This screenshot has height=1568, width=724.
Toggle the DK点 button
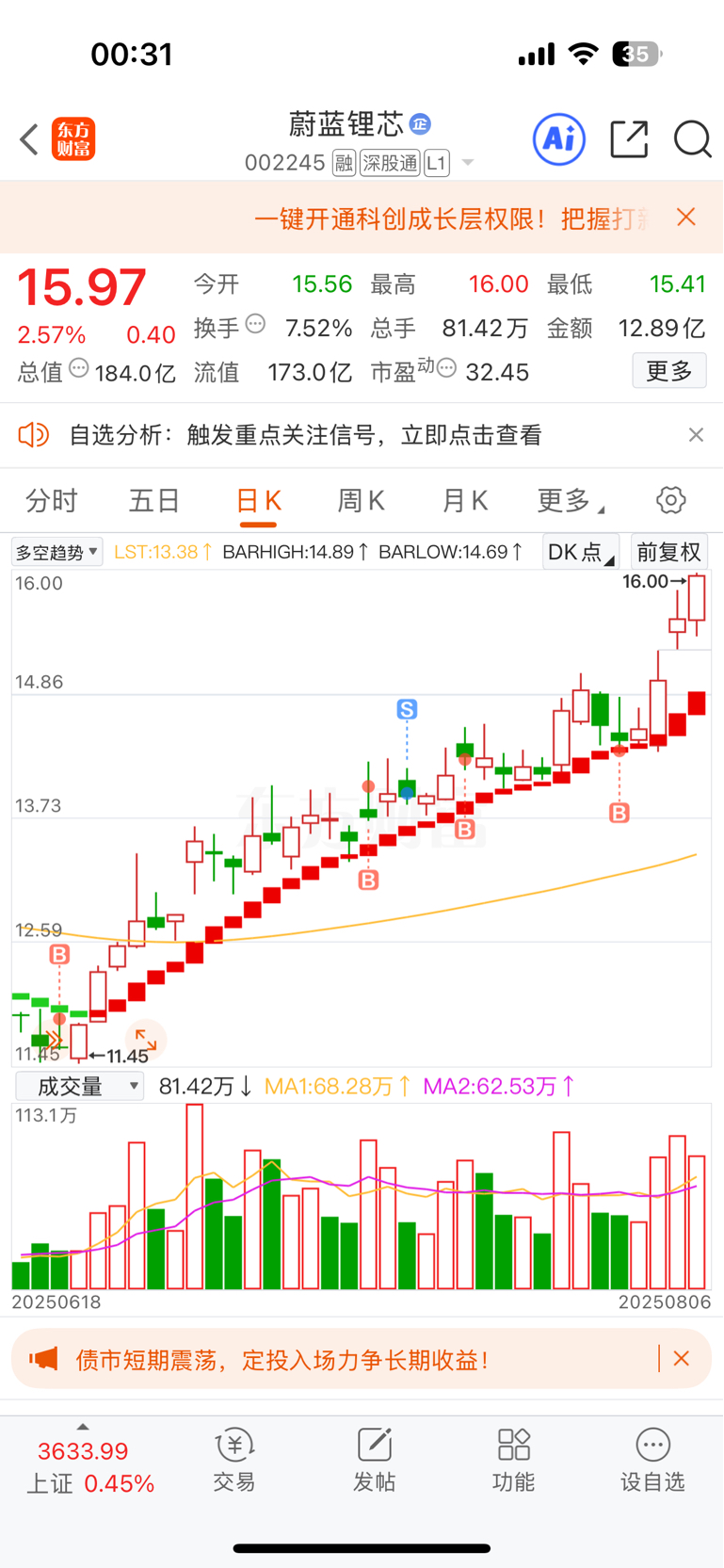tap(581, 552)
